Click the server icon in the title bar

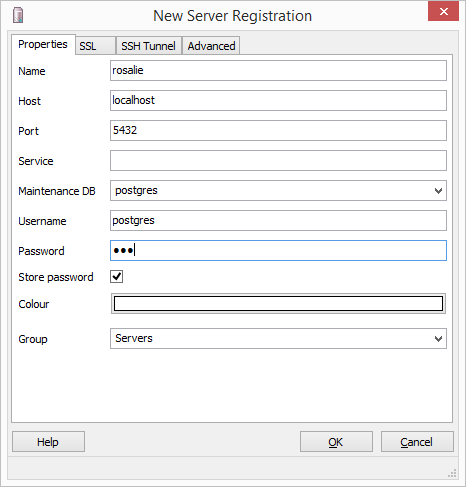(18, 15)
